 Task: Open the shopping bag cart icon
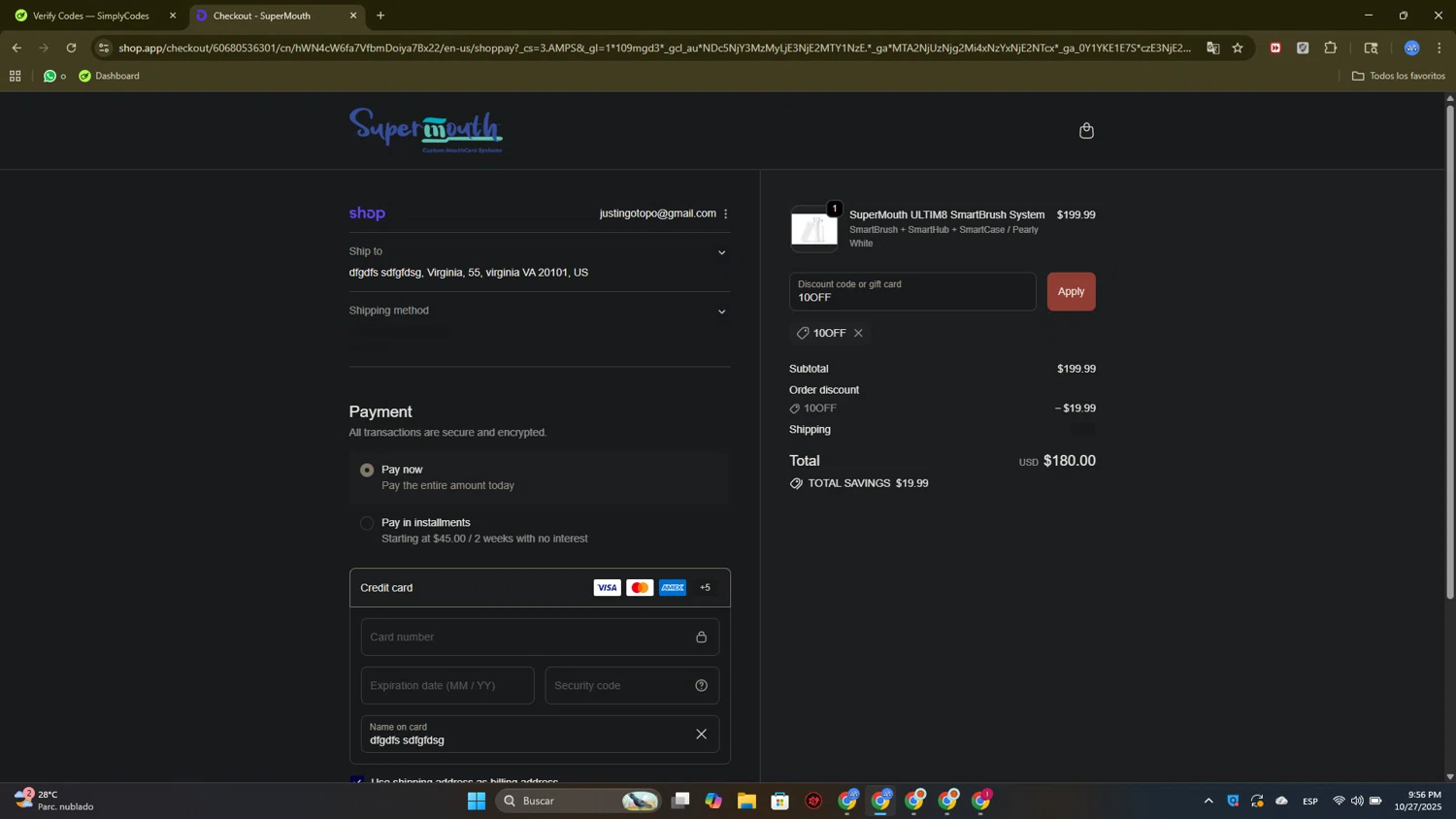click(x=1086, y=130)
